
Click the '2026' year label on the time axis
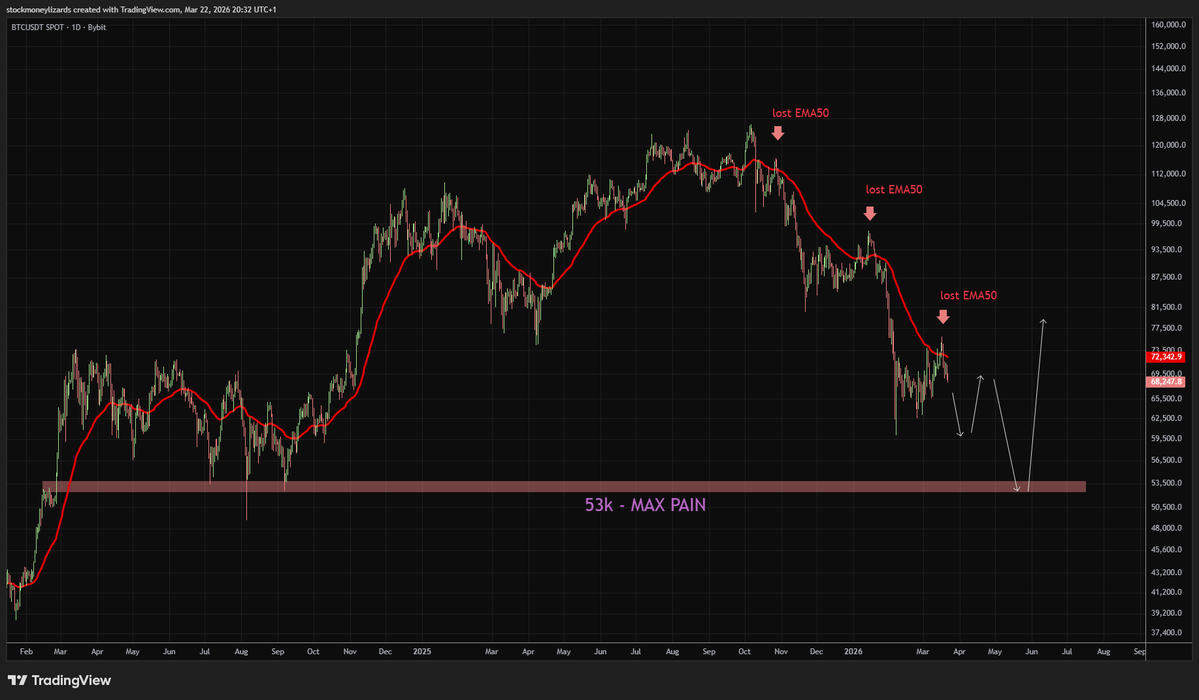tap(853, 652)
